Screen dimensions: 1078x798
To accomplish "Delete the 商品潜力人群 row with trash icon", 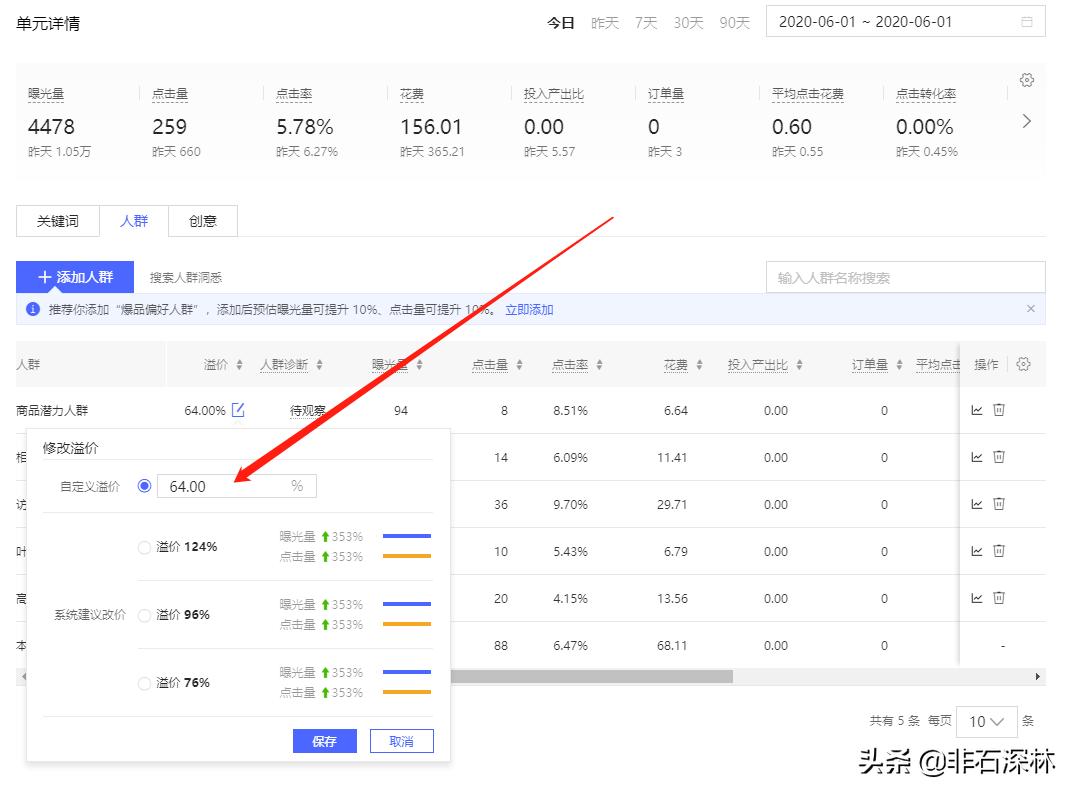I will click(999, 410).
